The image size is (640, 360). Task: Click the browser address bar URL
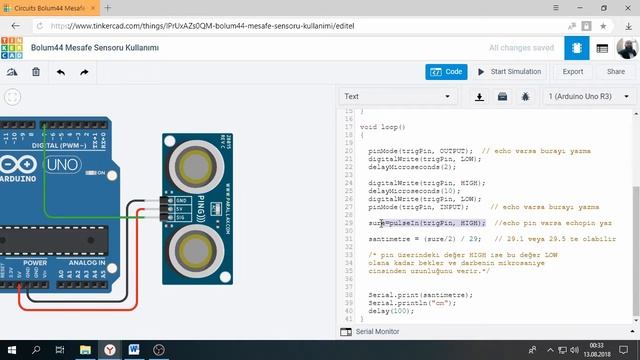[202, 26]
